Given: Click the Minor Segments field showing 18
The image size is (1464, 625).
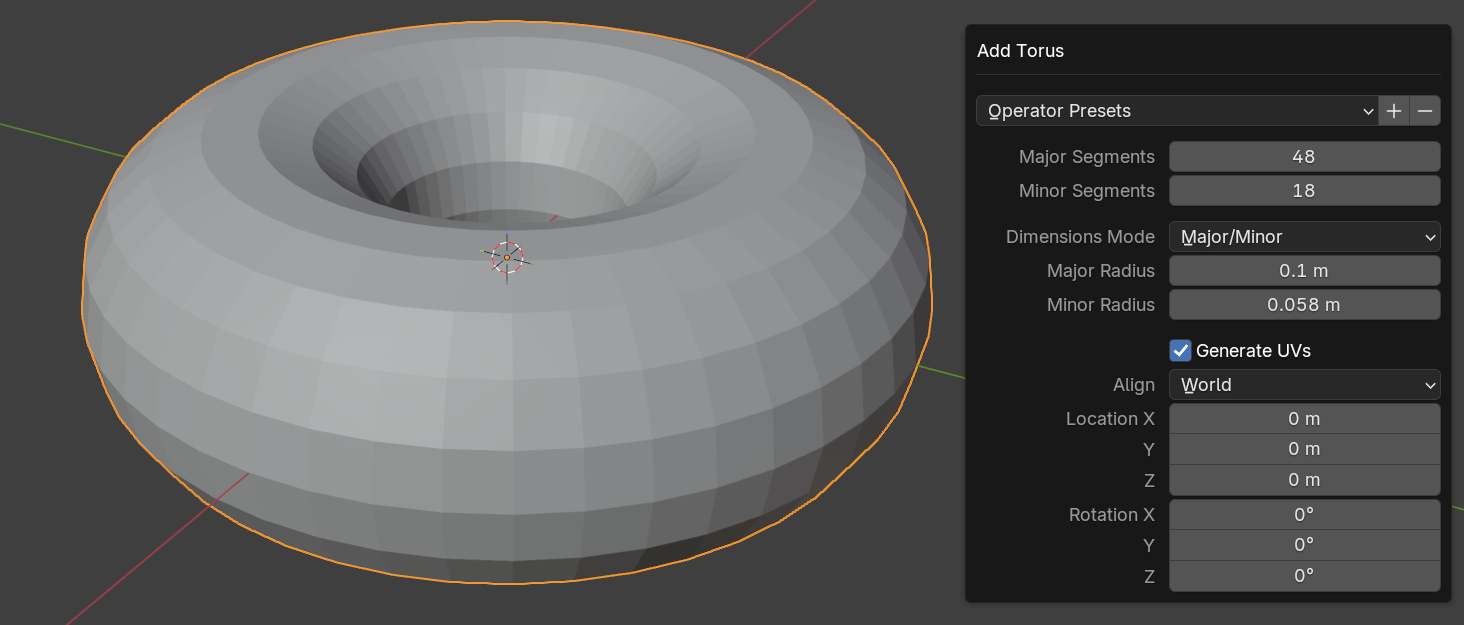Looking at the screenshot, I should coord(1304,191).
